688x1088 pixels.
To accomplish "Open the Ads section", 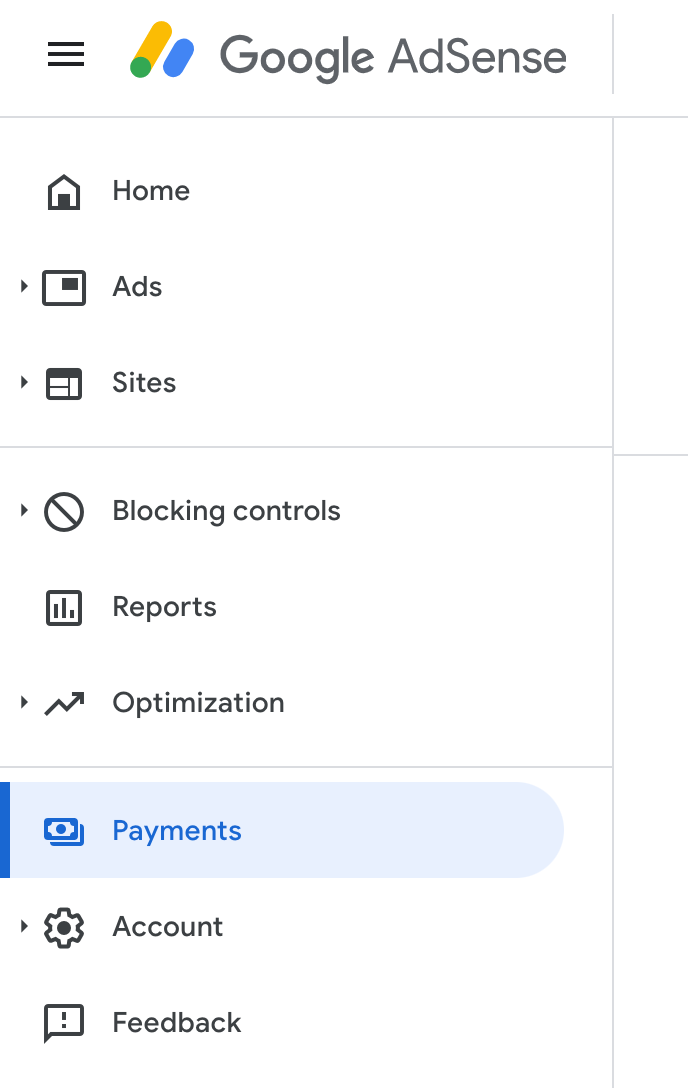I will click(137, 287).
